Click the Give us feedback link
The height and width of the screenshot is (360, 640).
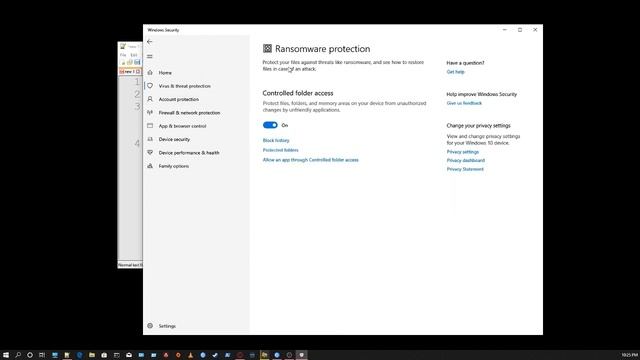[x=464, y=103]
